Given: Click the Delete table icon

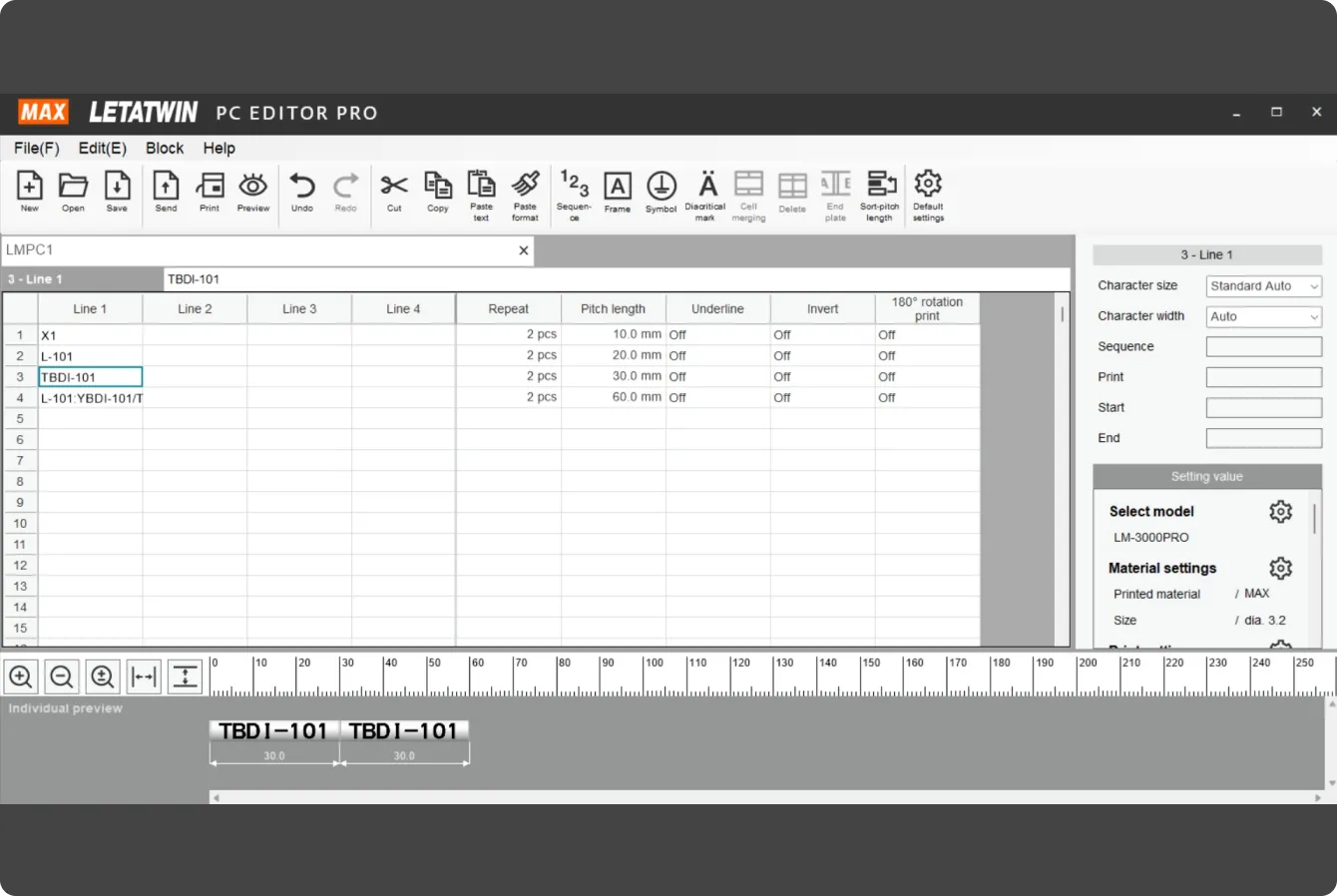Looking at the screenshot, I should coord(792,191).
